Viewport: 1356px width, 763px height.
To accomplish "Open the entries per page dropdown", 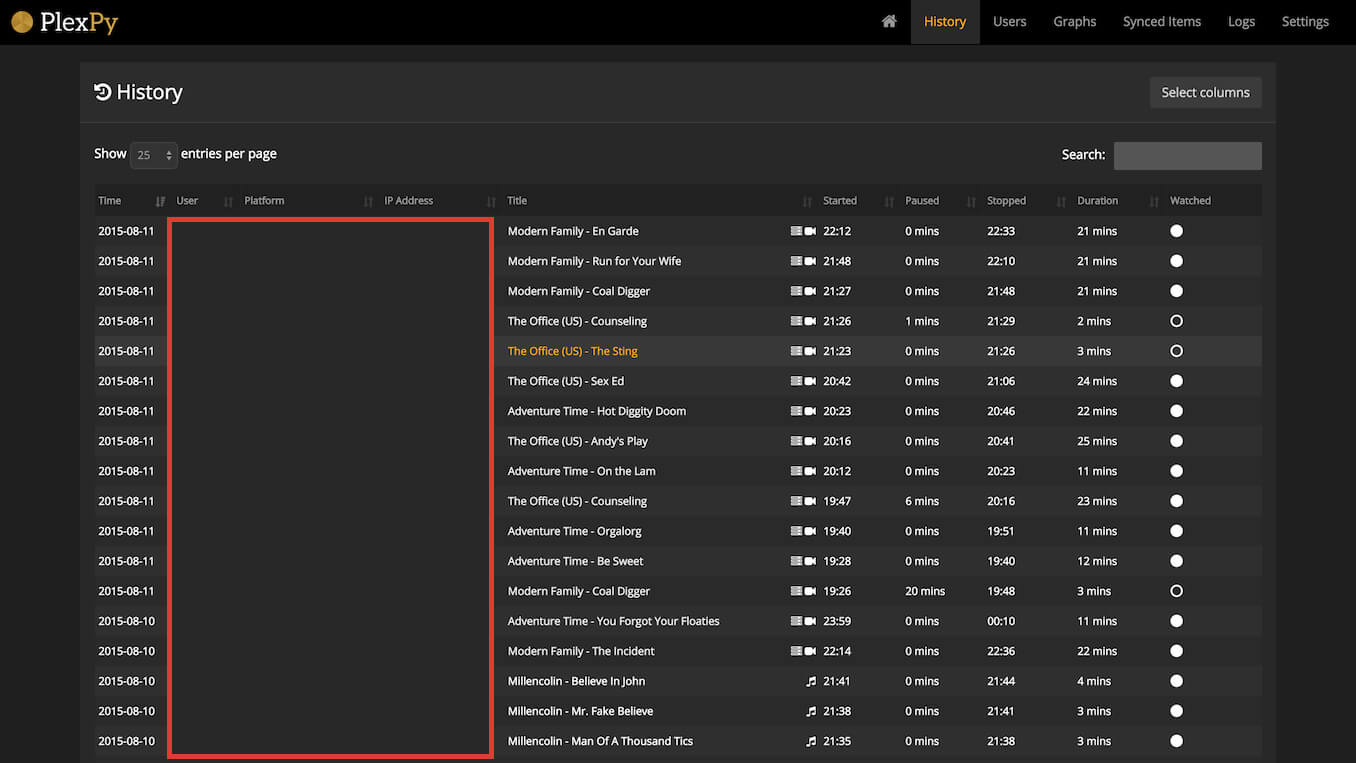I will point(154,155).
